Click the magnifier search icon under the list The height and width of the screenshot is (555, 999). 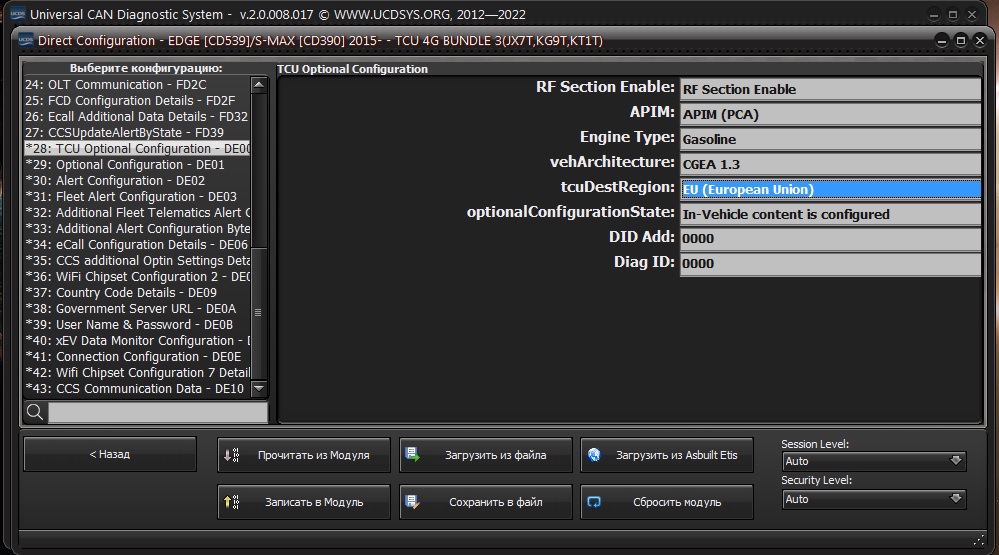click(x=35, y=412)
